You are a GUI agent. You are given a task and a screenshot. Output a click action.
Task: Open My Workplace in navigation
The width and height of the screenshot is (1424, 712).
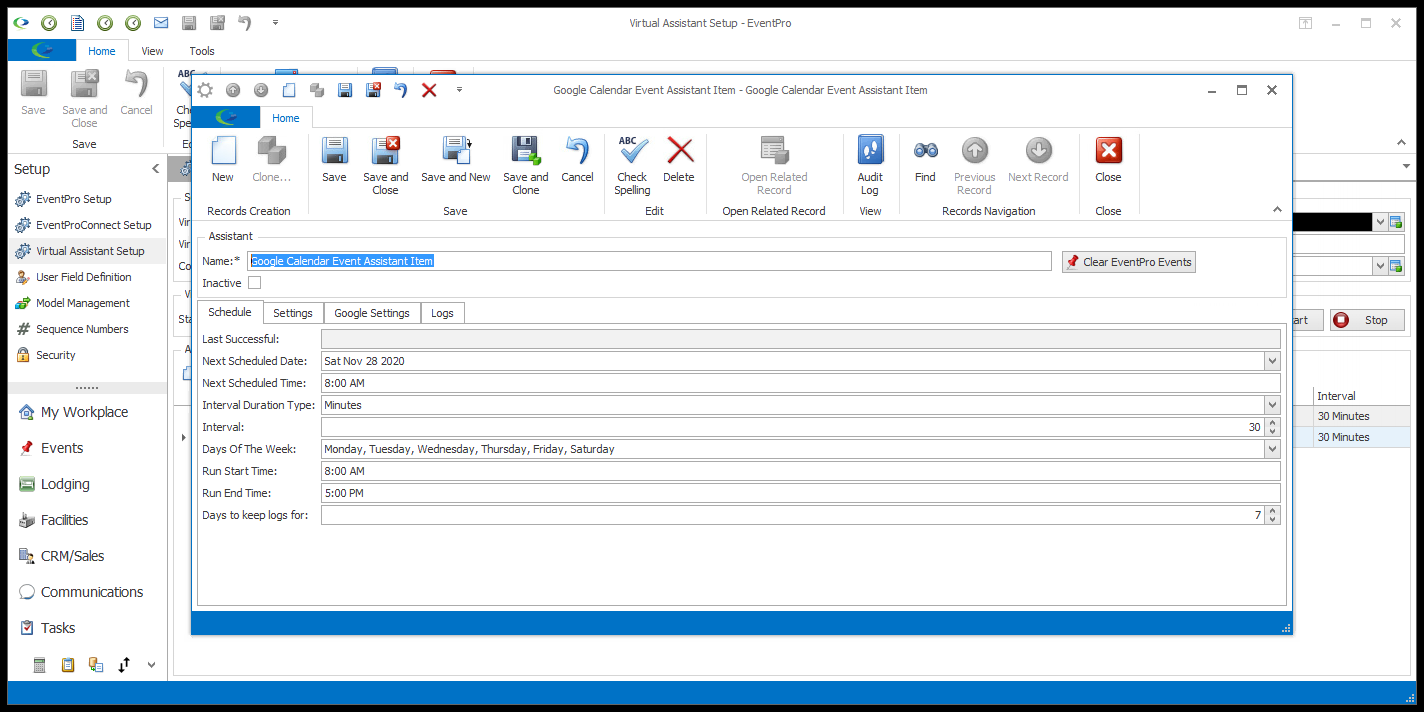84,412
